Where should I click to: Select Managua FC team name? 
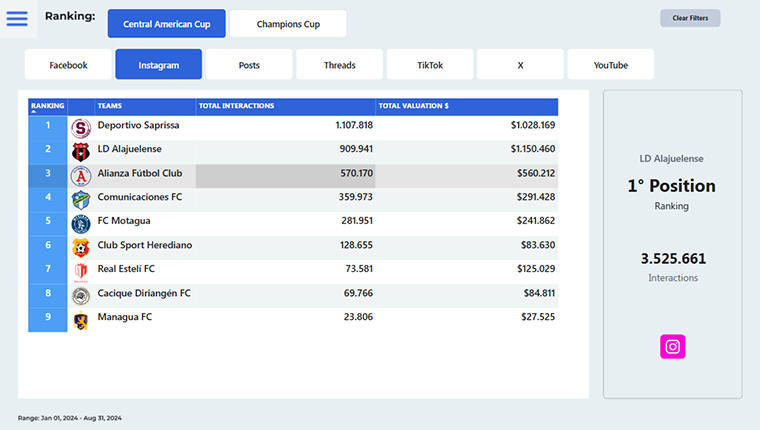(125, 317)
